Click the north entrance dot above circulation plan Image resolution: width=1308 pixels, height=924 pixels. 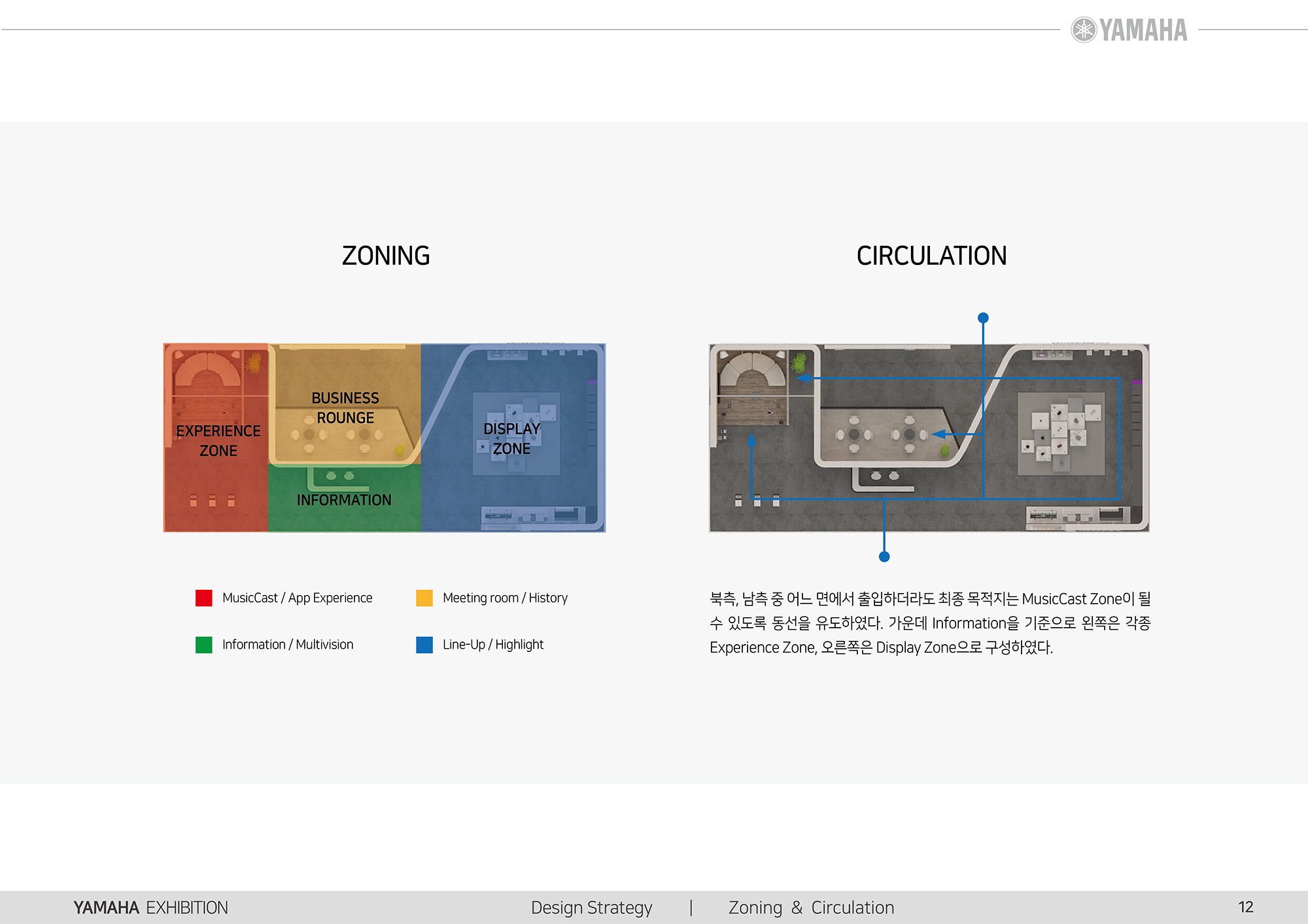(x=983, y=318)
